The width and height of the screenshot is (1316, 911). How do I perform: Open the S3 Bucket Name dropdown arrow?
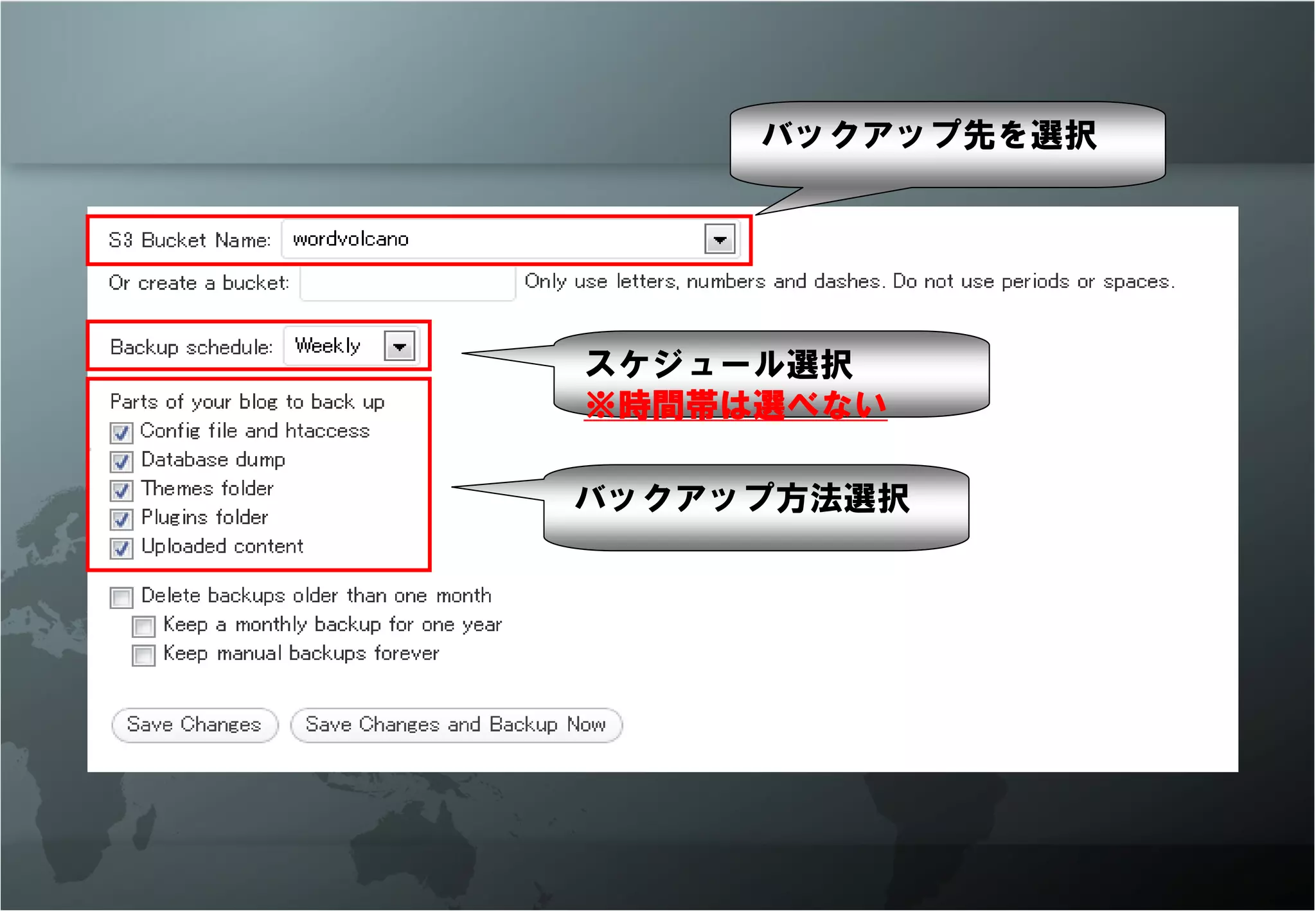719,240
